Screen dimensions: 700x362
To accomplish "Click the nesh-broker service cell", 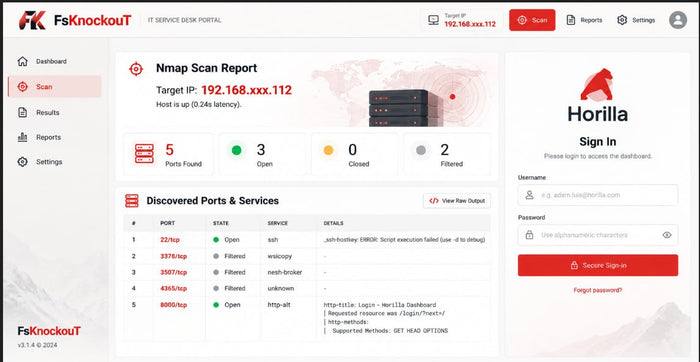I will [x=285, y=272].
